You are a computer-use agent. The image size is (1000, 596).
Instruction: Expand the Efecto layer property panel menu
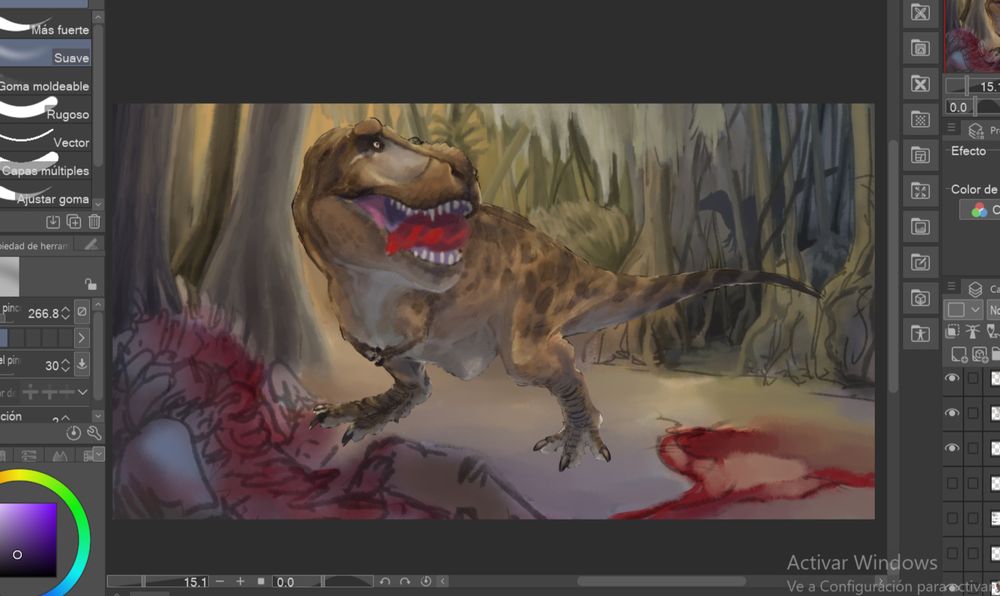951,129
